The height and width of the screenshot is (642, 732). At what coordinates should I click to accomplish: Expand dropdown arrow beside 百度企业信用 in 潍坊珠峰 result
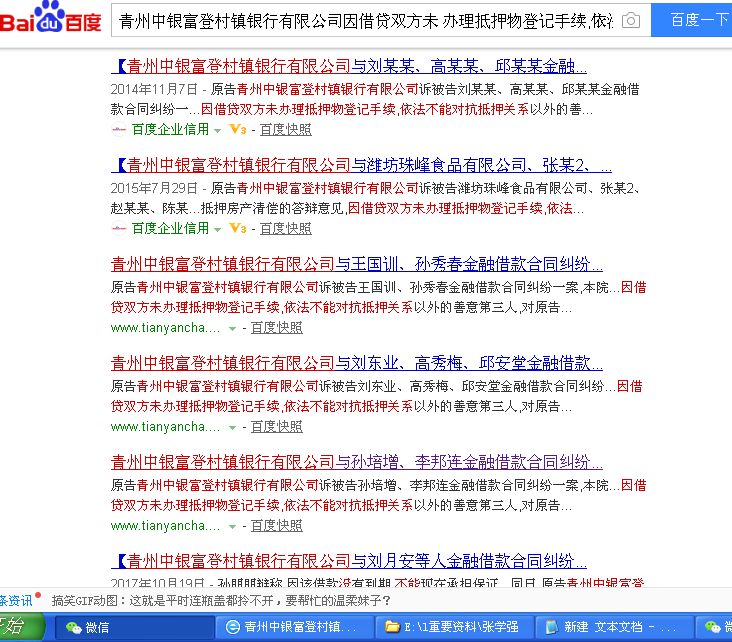218,230
